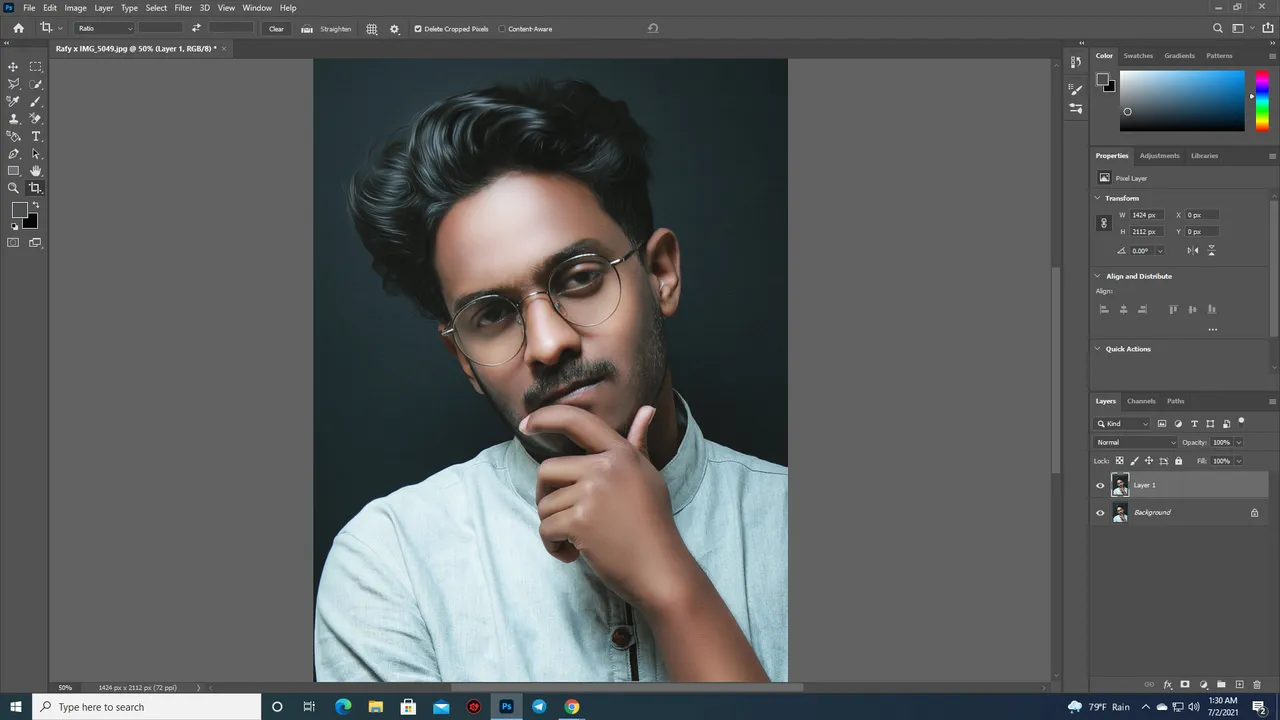This screenshot has height=720, width=1280.
Task: Add a layer mask
Action: 1185,685
